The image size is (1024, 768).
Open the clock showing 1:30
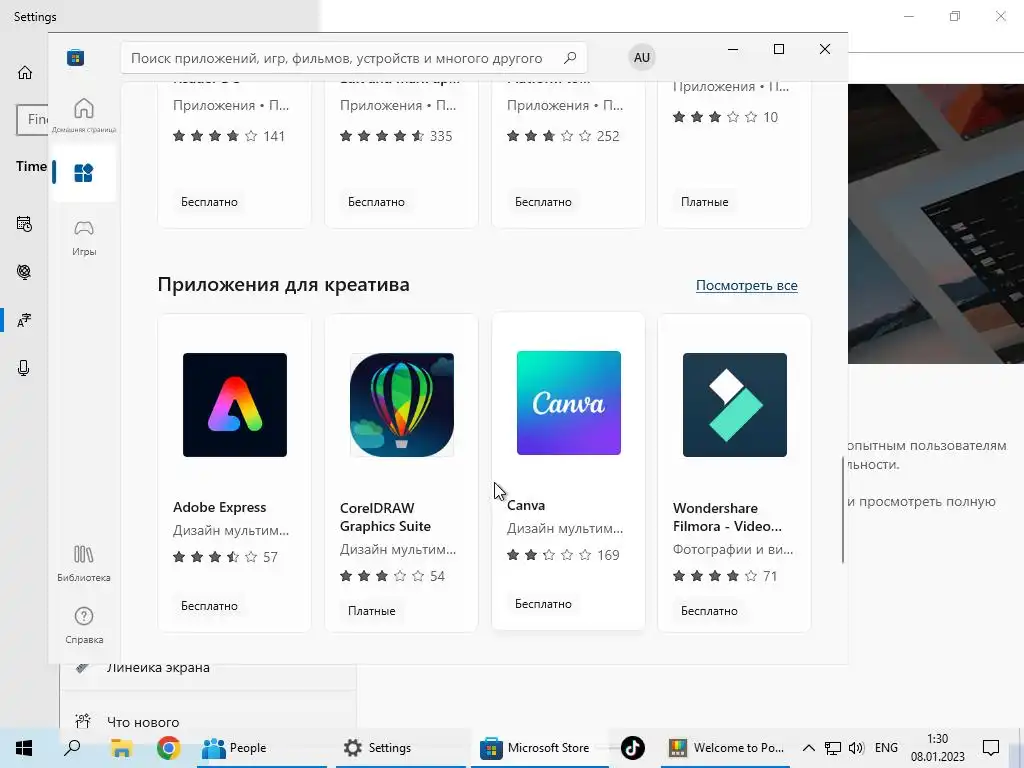coord(937,748)
